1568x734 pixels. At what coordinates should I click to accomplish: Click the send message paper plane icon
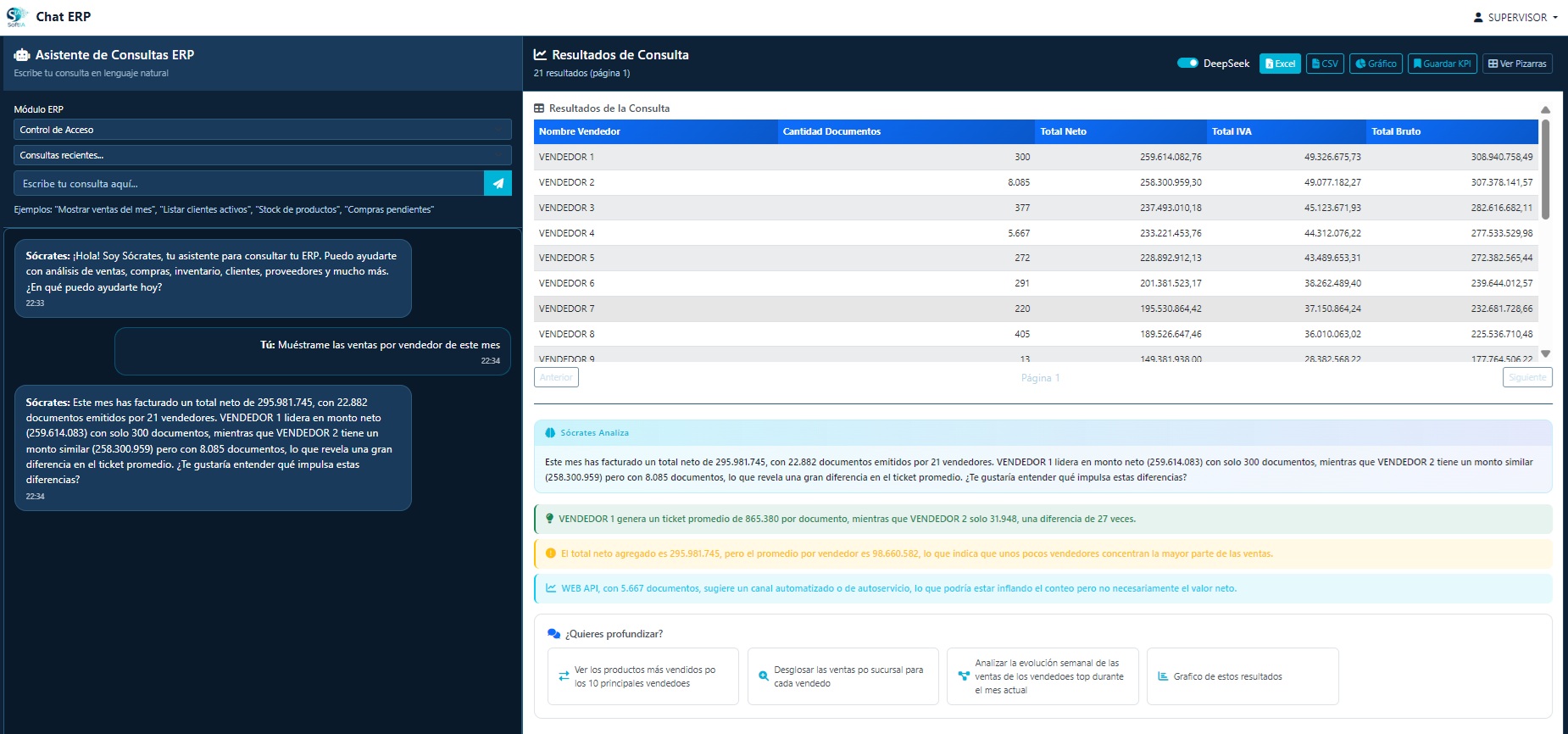pyautogui.click(x=498, y=183)
